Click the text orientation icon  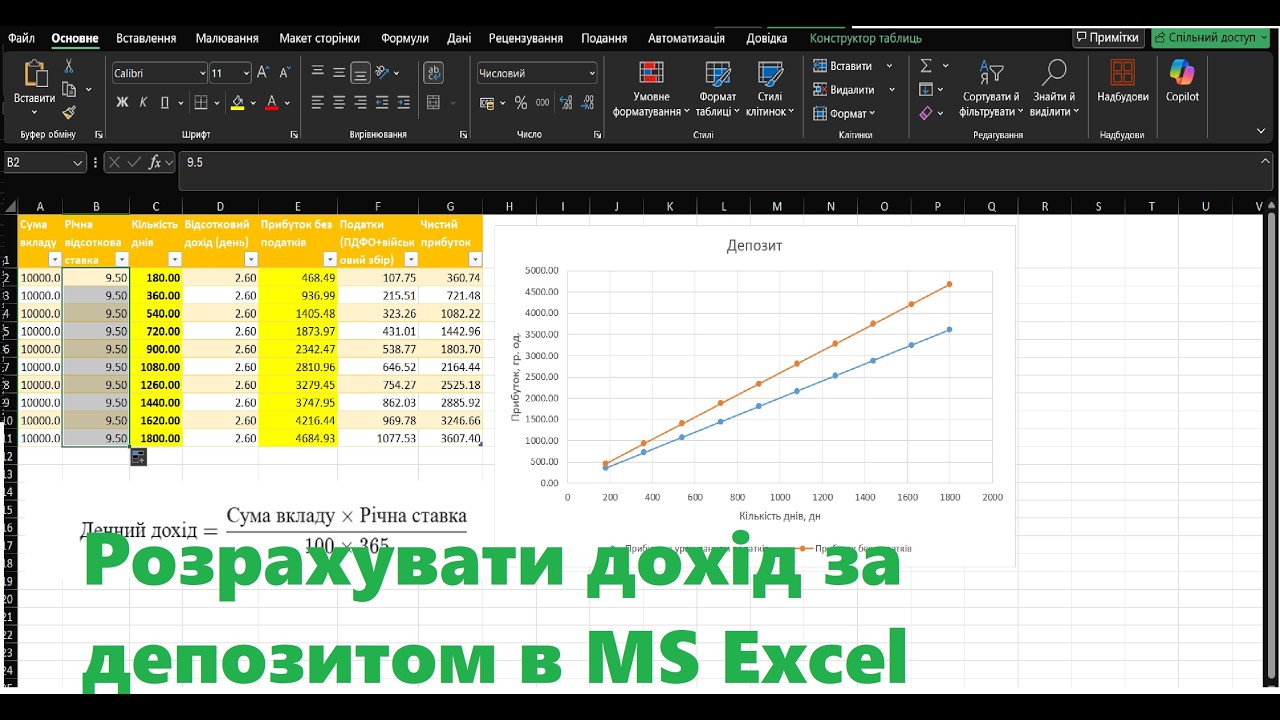click(x=383, y=73)
